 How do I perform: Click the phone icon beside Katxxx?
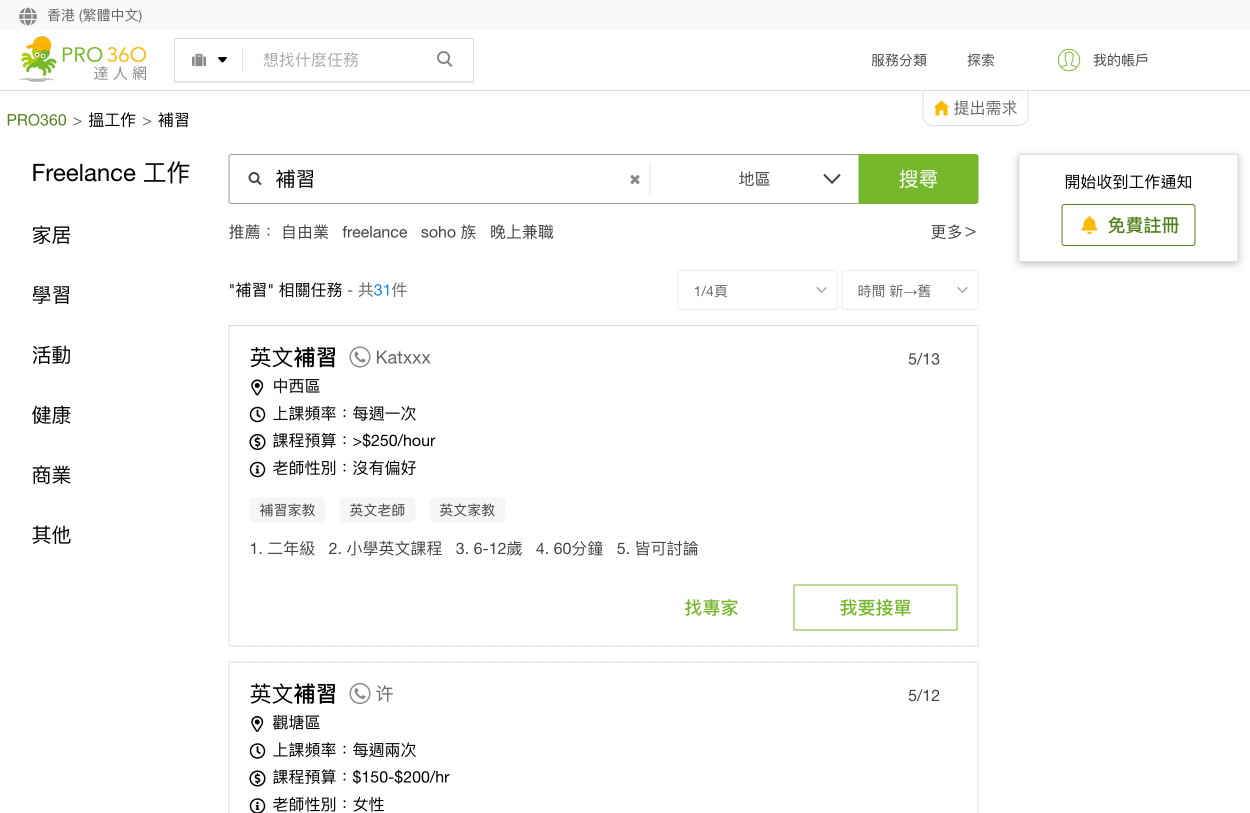[x=359, y=357]
